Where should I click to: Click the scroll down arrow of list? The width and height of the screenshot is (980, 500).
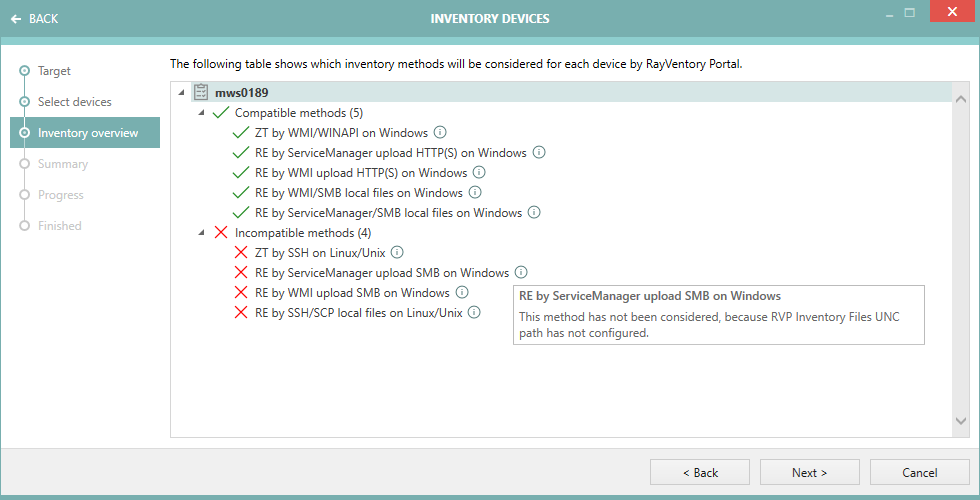pyautogui.click(x=960, y=421)
